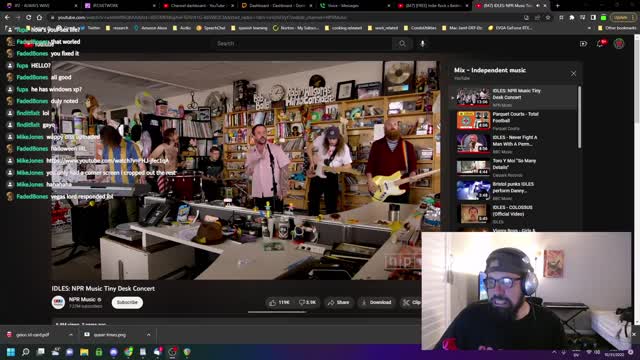Share the IDLES video
This screenshot has height=360, width=640.
[x=339, y=302]
